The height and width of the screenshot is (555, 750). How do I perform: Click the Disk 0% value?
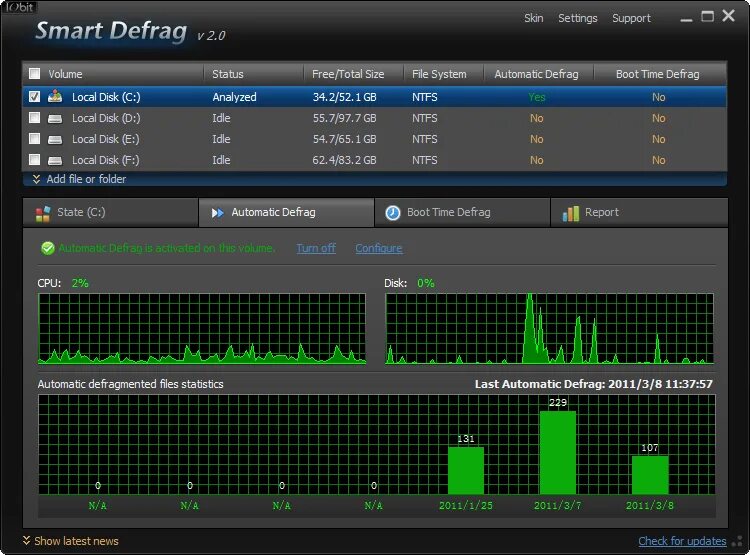[426, 283]
